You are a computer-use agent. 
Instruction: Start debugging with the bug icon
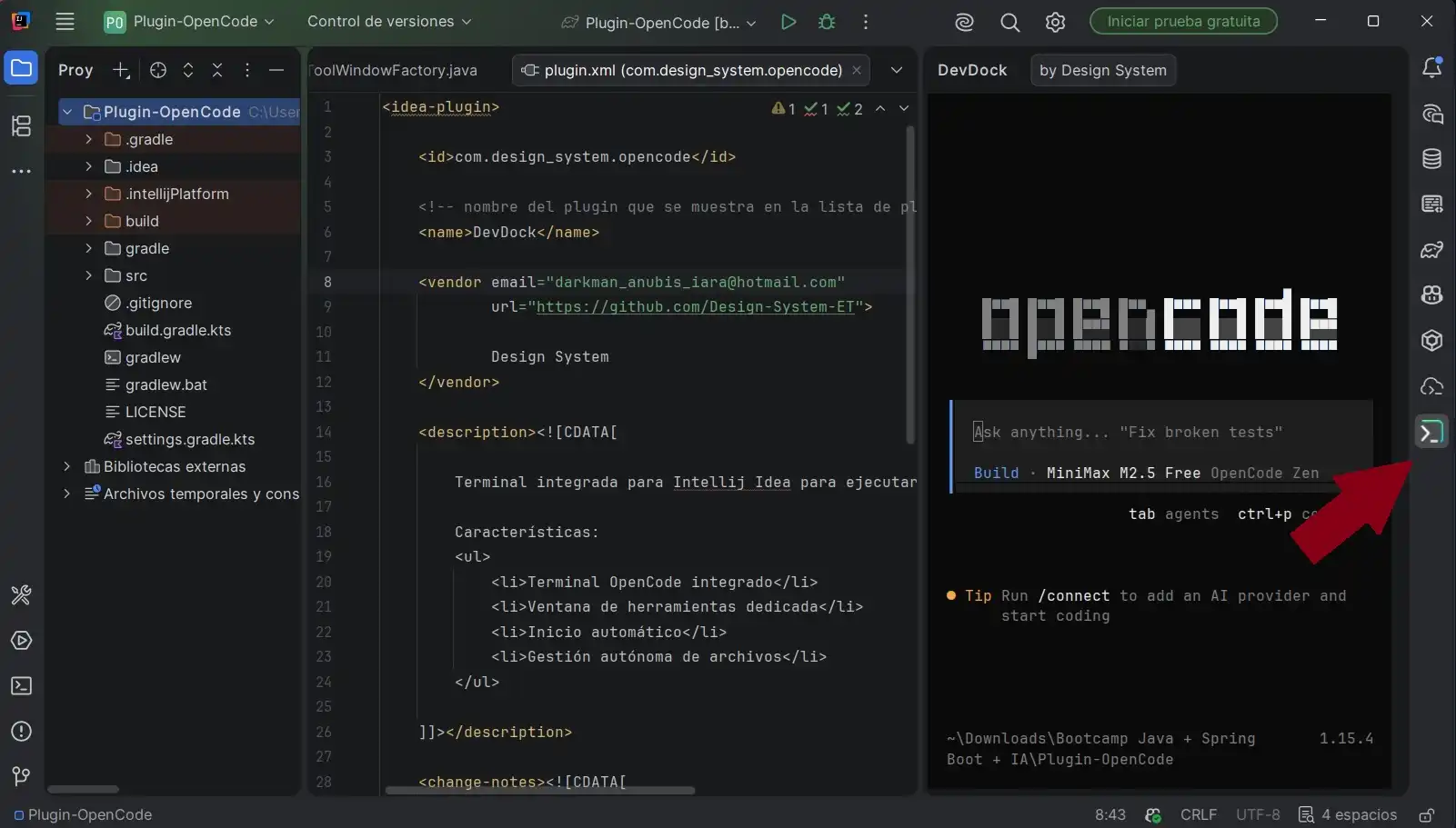click(827, 22)
